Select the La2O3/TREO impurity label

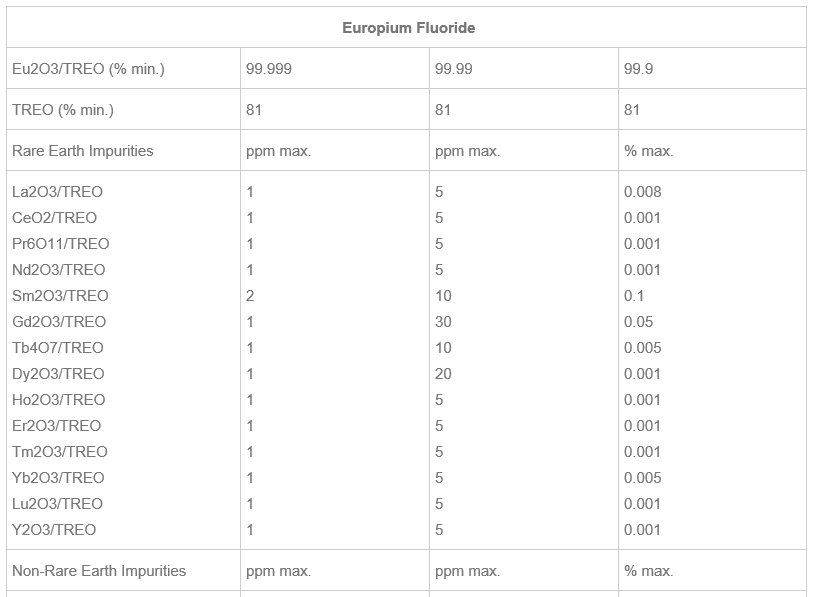(x=57, y=192)
